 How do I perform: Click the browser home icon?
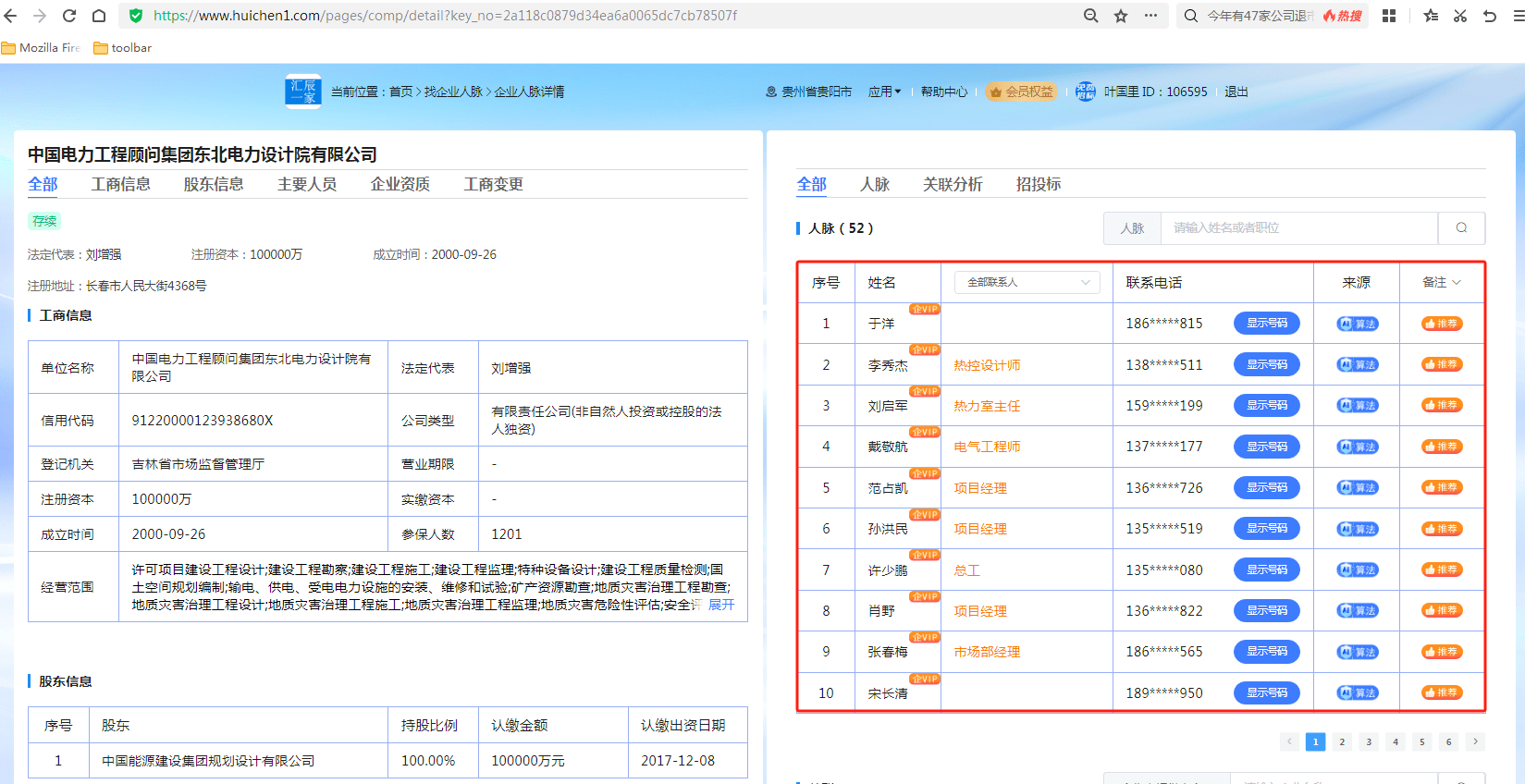pyautogui.click(x=99, y=16)
